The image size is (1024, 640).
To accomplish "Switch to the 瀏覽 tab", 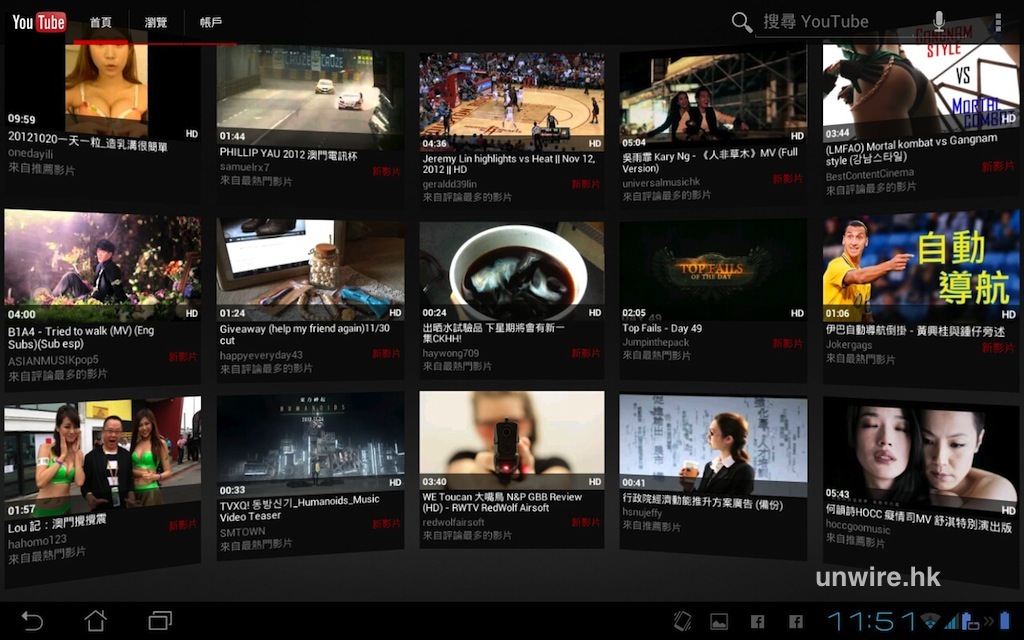I will (156, 22).
